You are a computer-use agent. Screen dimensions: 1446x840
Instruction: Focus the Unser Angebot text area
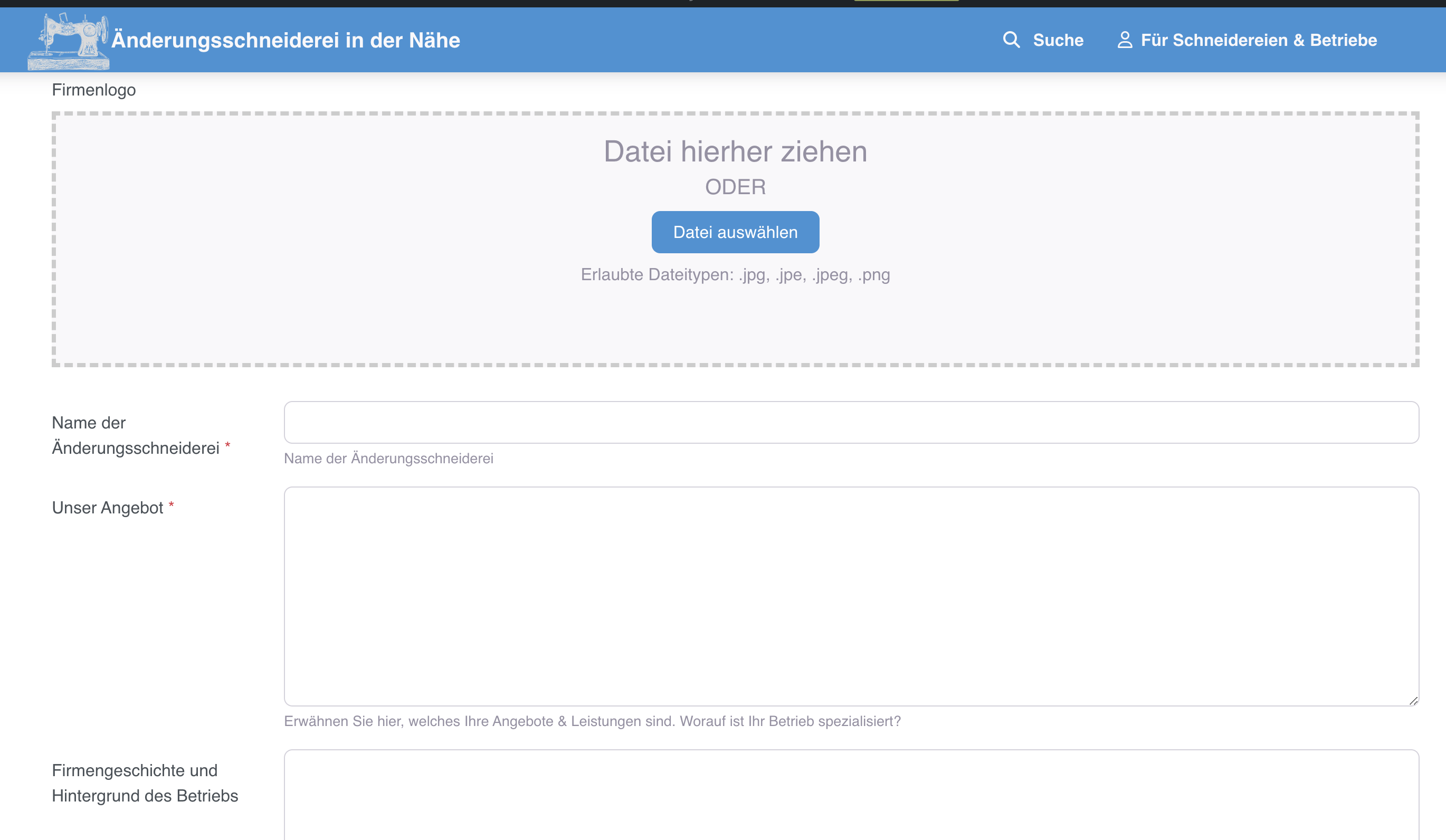coord(851,596)
